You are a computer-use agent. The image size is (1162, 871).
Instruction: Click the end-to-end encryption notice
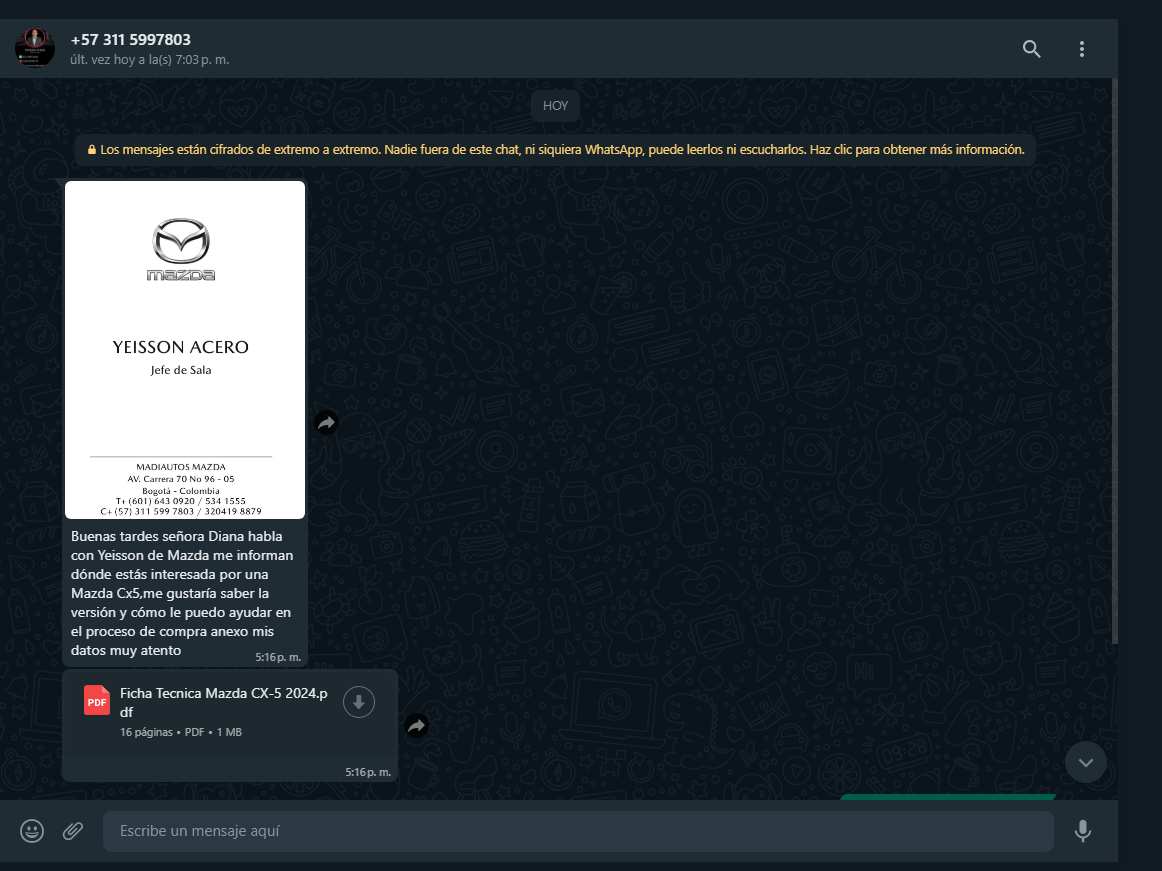pyautogui.click(x=555, y=150)
